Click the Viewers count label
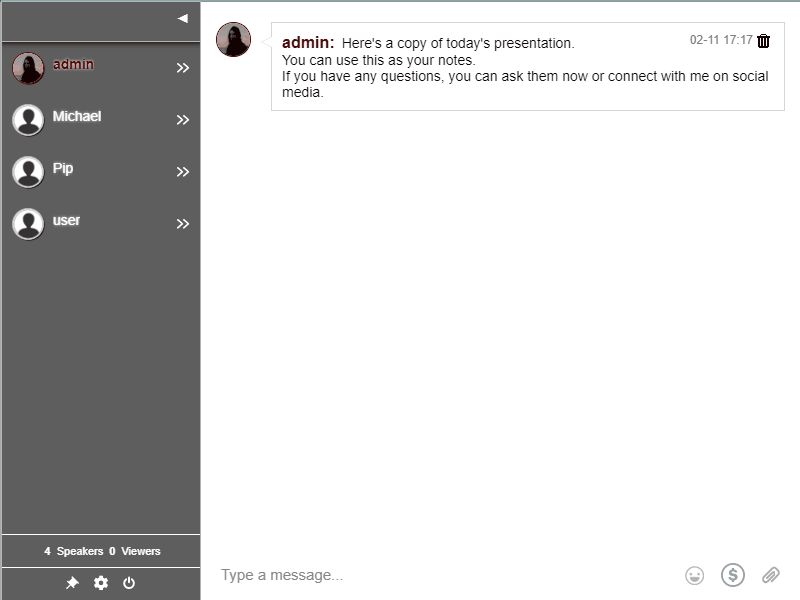The height and width of the screenshot is (600, 800). (x=135, y=551)
